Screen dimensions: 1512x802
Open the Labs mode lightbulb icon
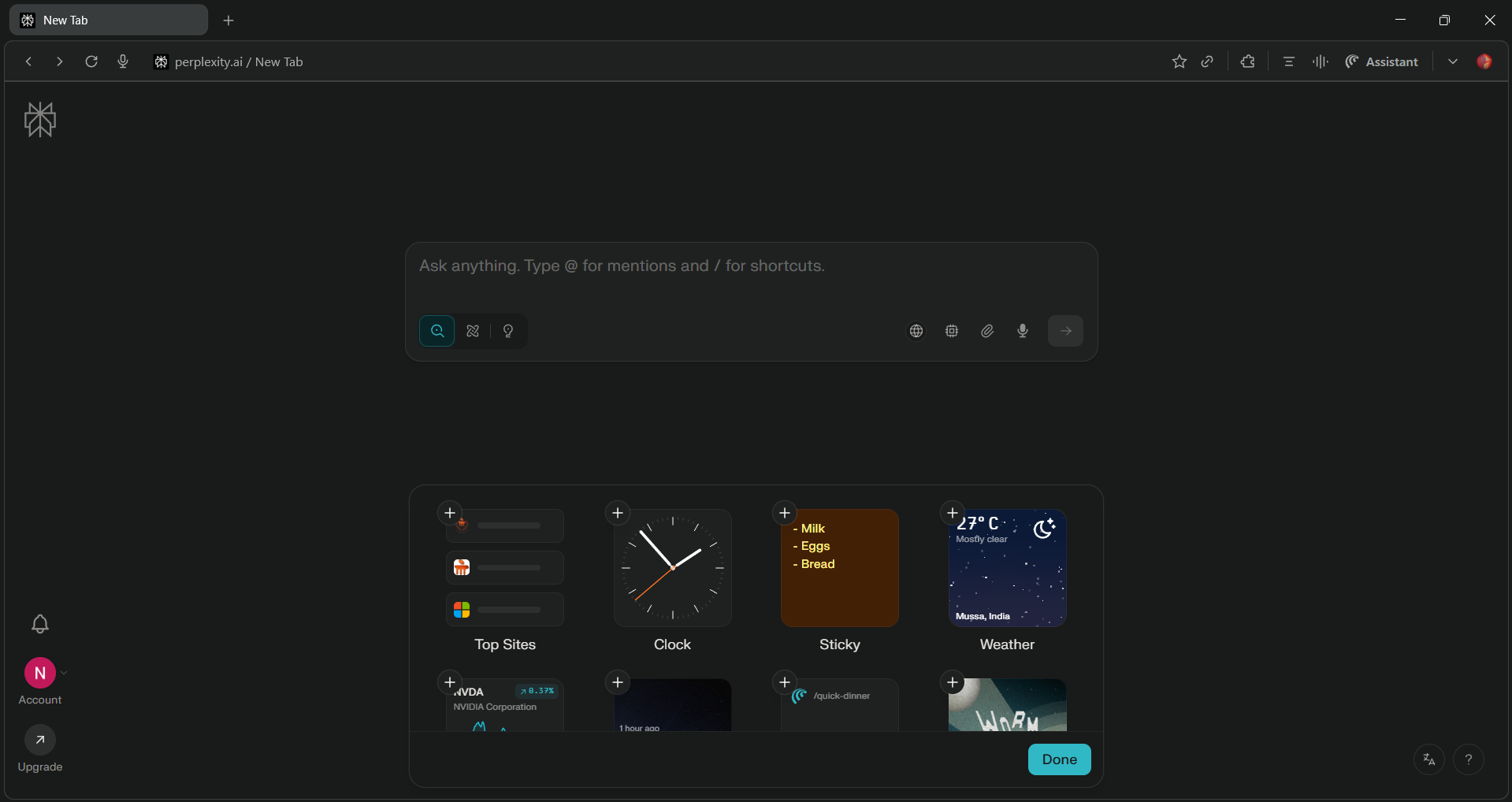pyautogui.click(x=508, y=331)
